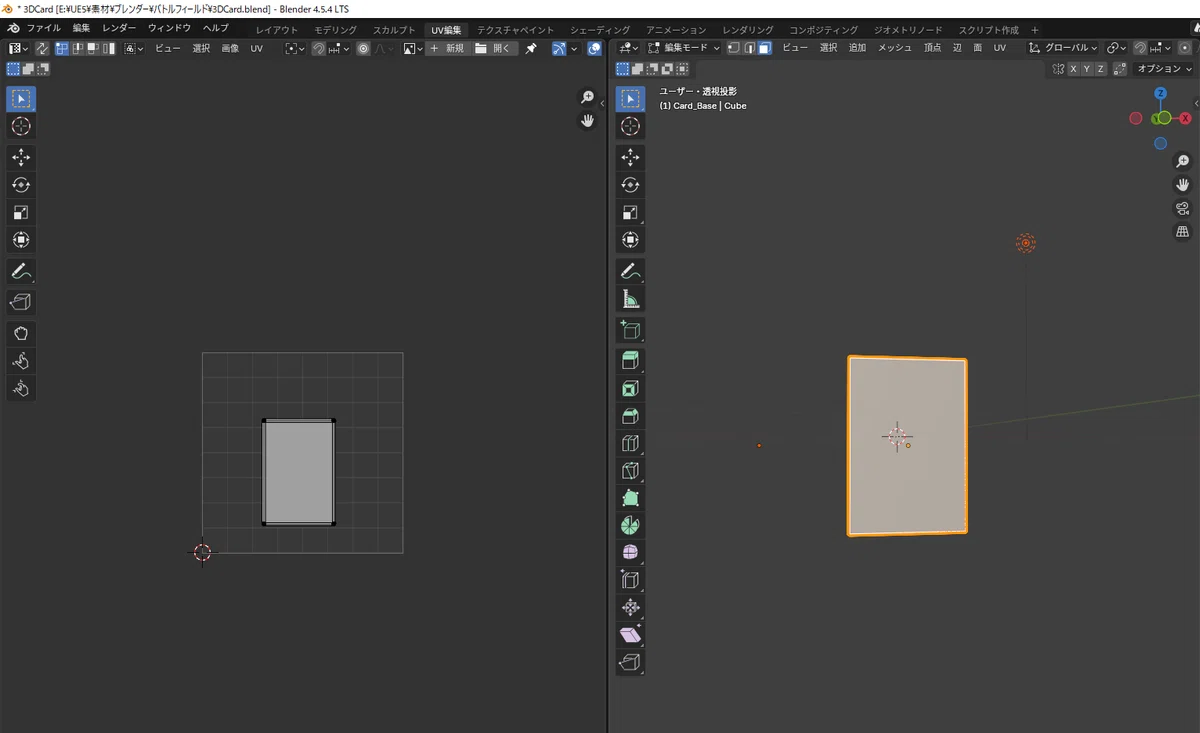Toggle UV editor overlays button

click(595, 48)
